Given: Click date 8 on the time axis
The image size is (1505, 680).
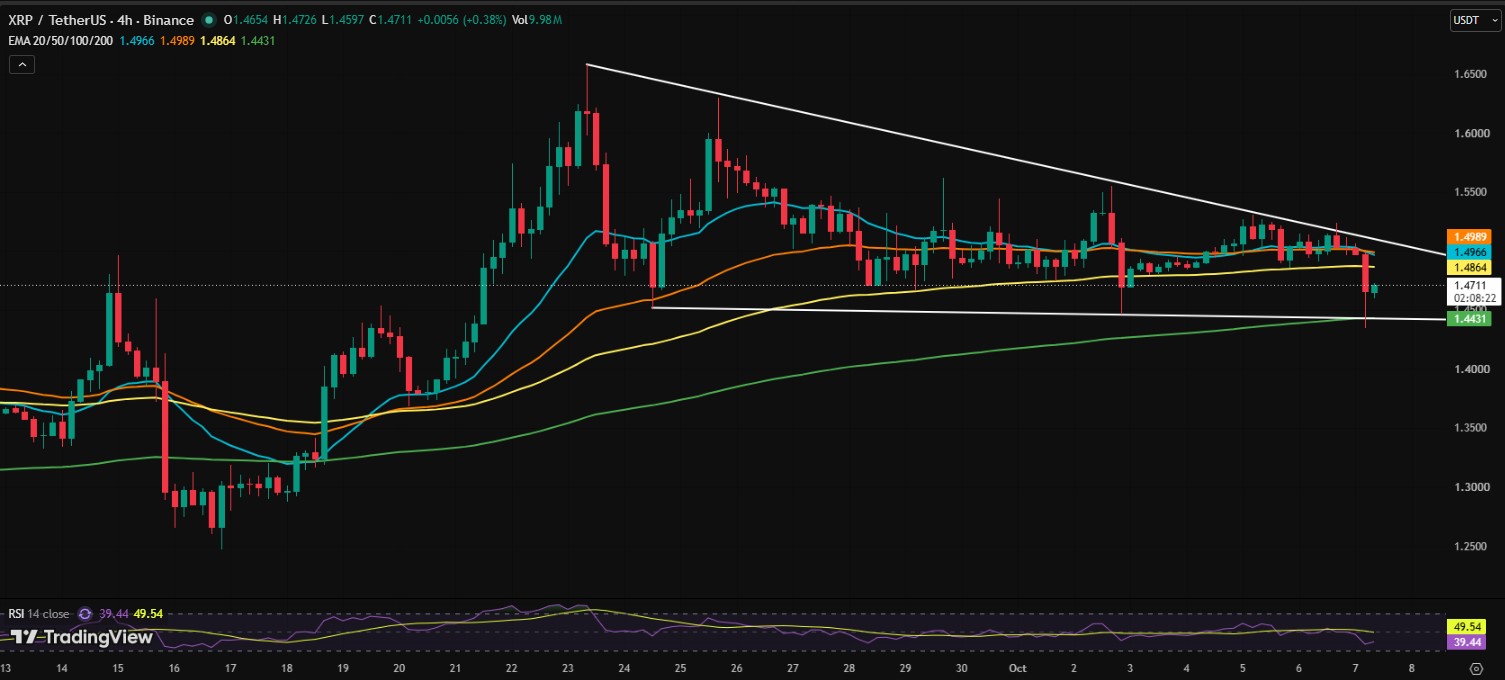Looking at the screenshot, I should (x=1412, y=668).
